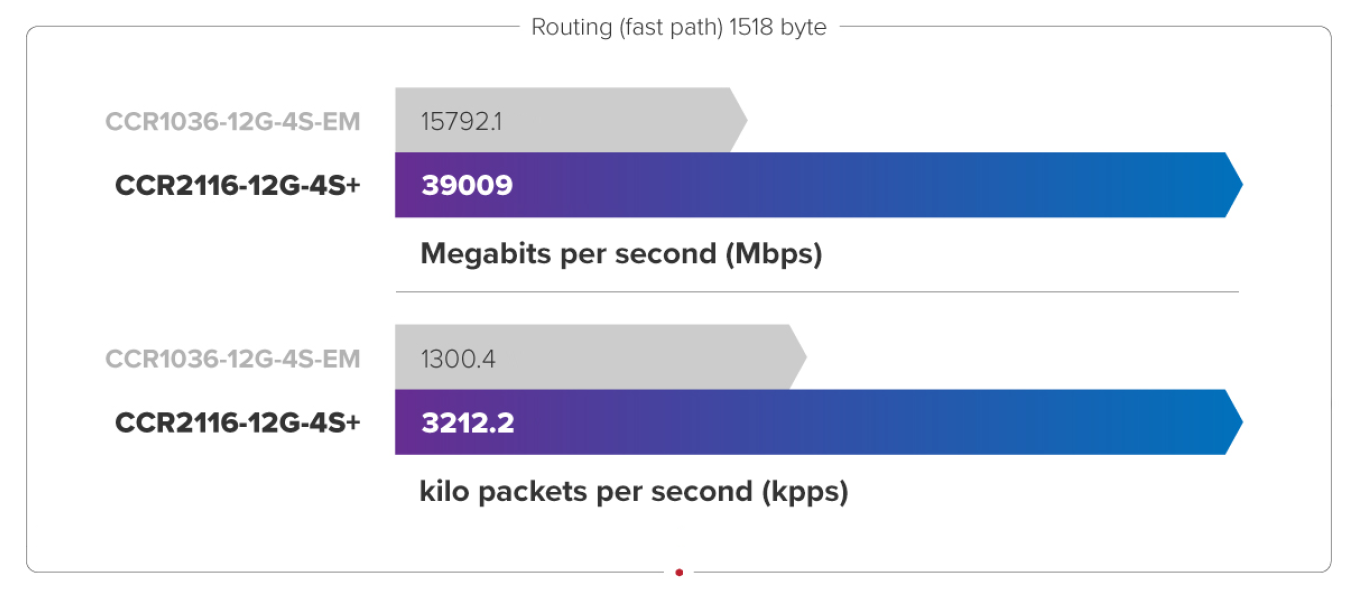Image resolution: width=1357 pixels, height=599 pixels.
Task: Click the 1300.4 value in gray bar
Action: (458, 359)
